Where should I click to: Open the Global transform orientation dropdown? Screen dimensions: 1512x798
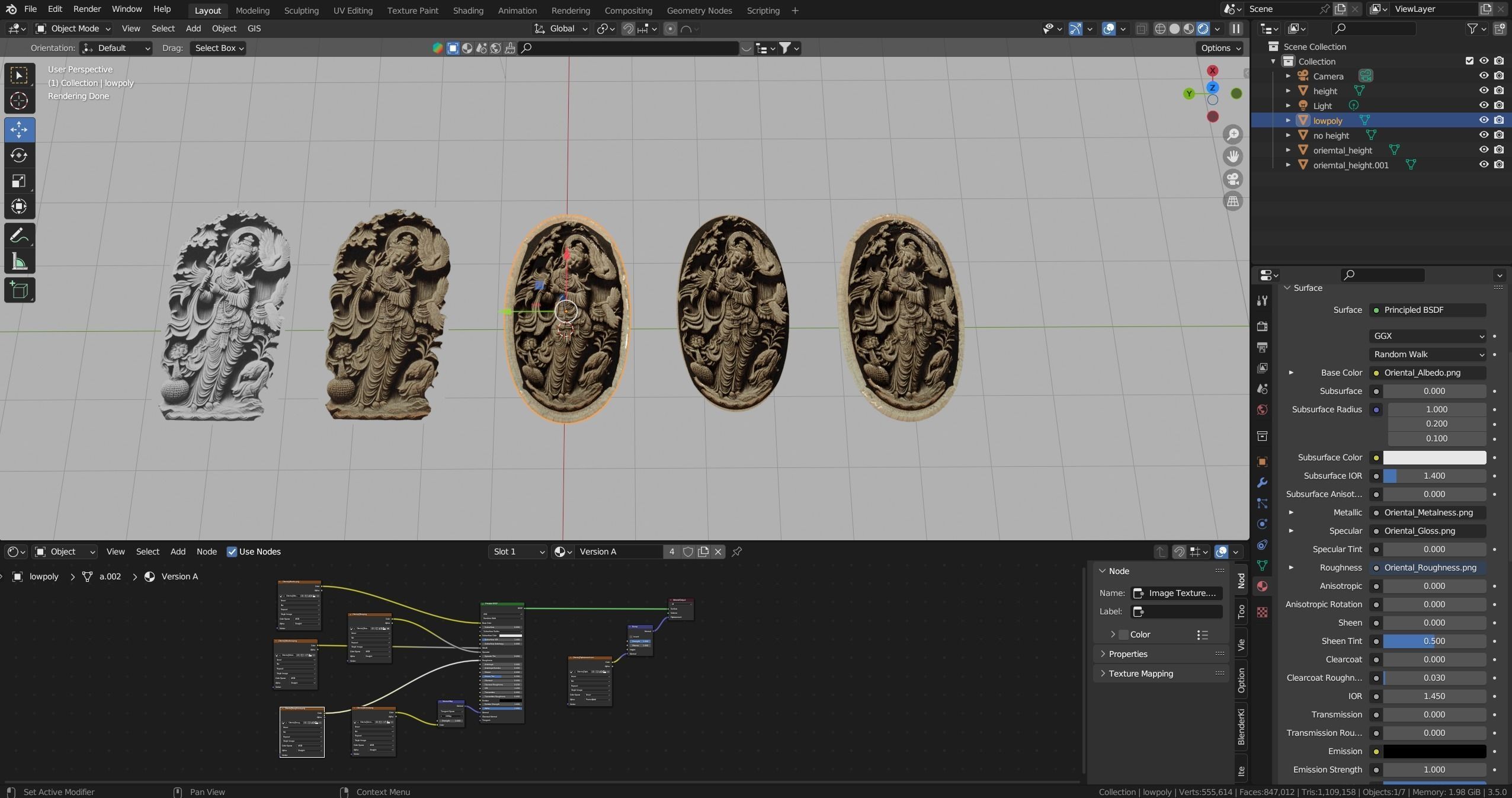(560, 28)
